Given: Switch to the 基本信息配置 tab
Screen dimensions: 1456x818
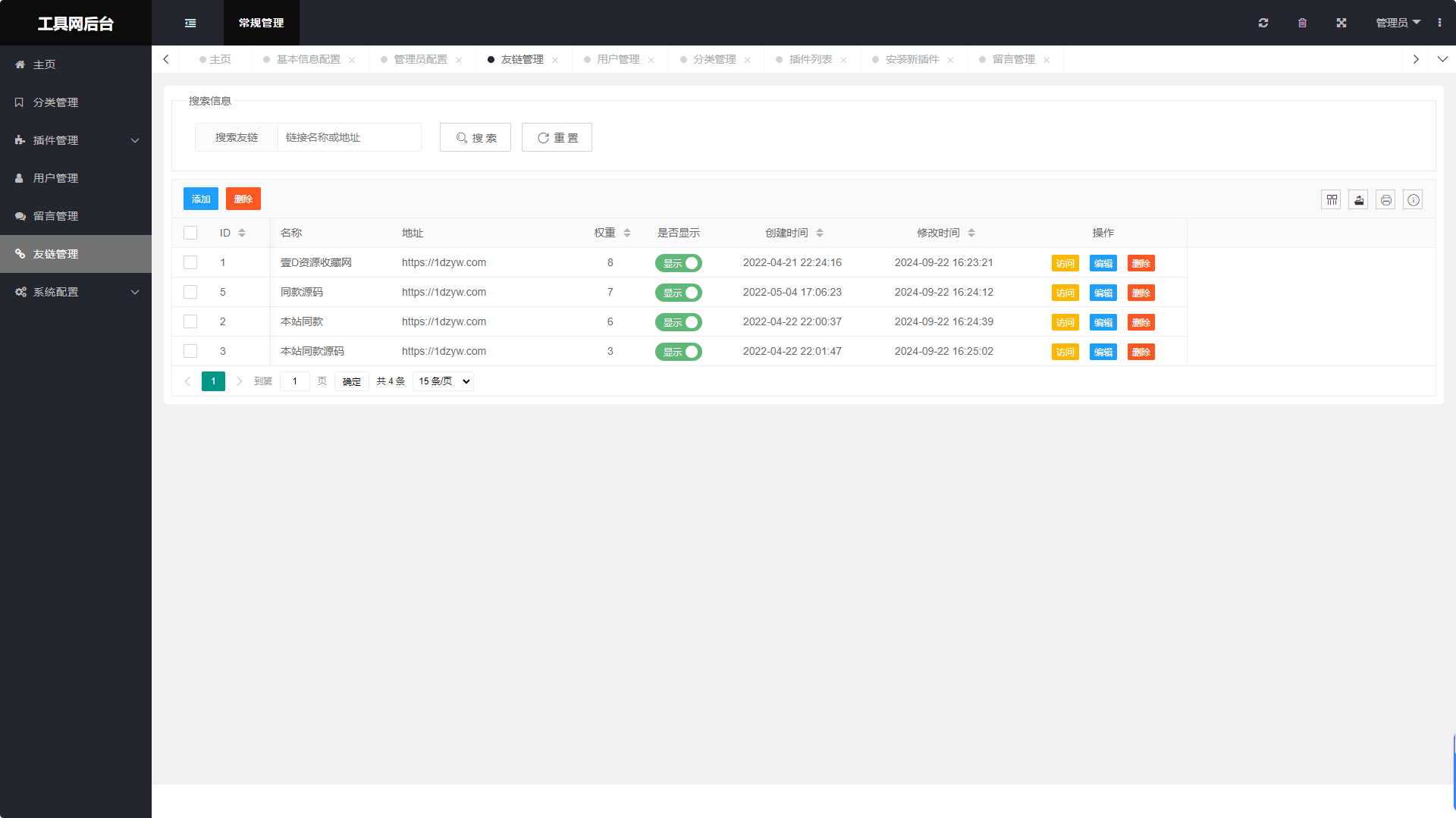Looking at the screenshot, I should pyautogui.click(x=309, y=59).
